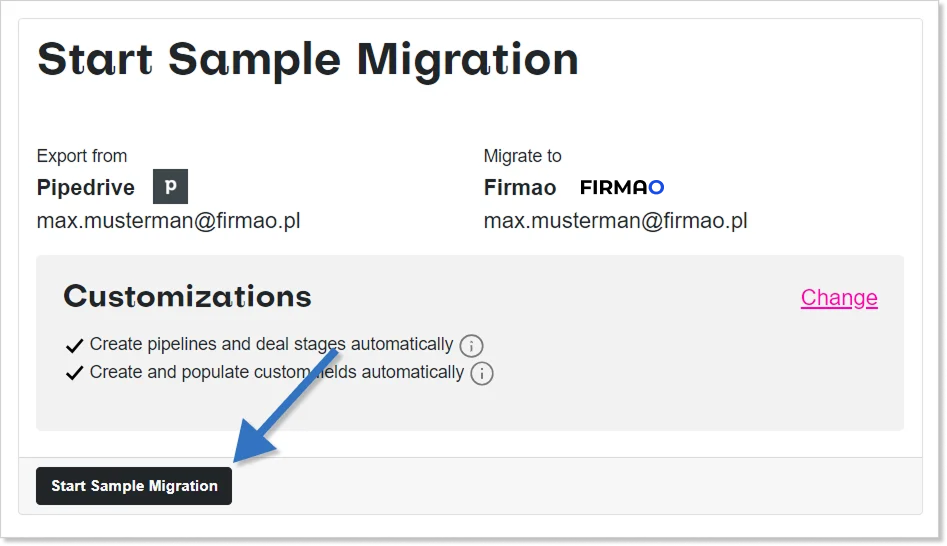The height and width of the screenshot is (546, 947).
Task: Click the checkmark beside custom fields option
Action: [x=74, y=373]
